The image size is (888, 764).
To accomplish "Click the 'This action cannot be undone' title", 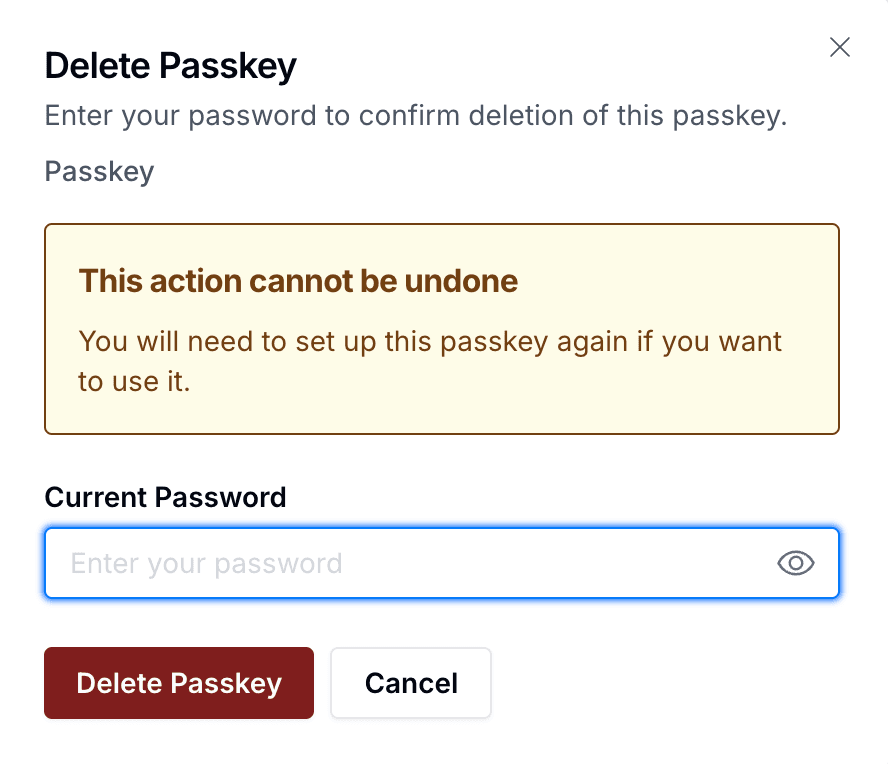I will [298, 281].
